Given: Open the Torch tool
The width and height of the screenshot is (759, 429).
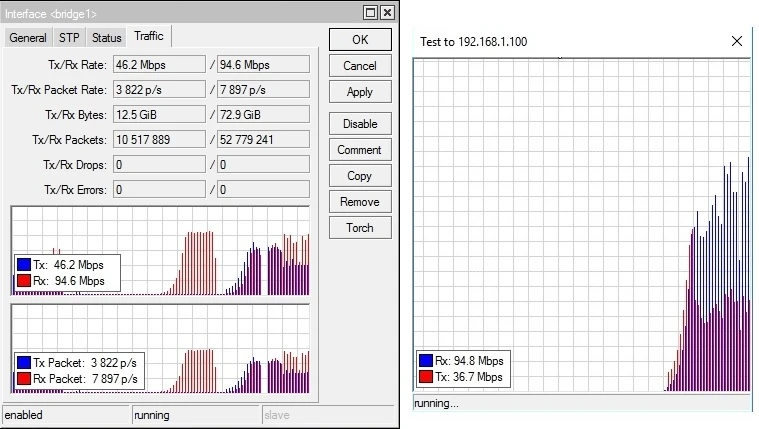Looking at the screenshot, I should (359, 228).
